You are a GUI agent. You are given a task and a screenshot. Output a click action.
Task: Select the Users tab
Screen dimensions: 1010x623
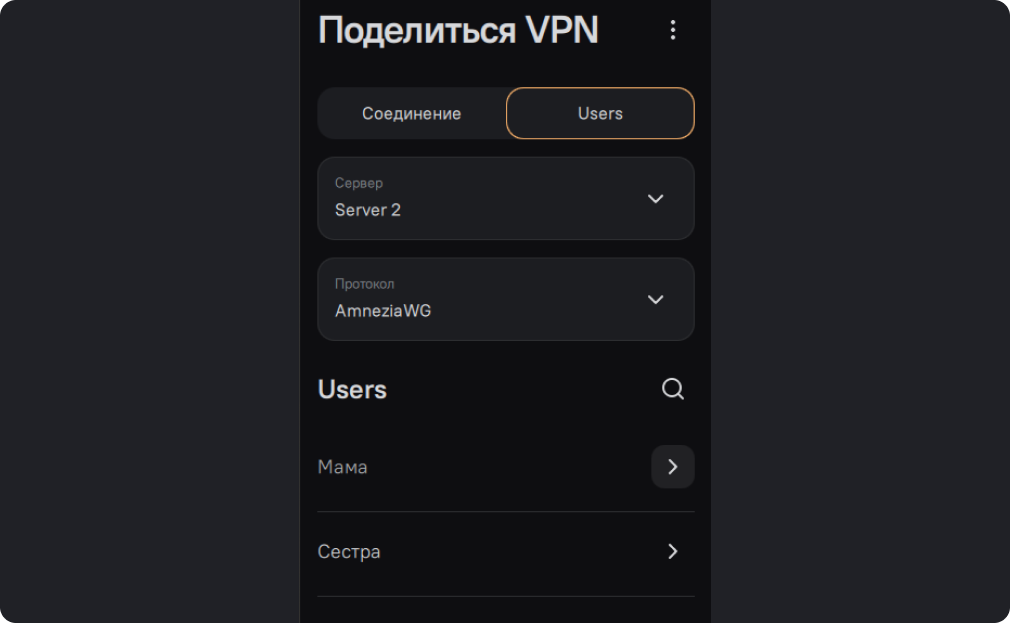[x=600, y=113]
